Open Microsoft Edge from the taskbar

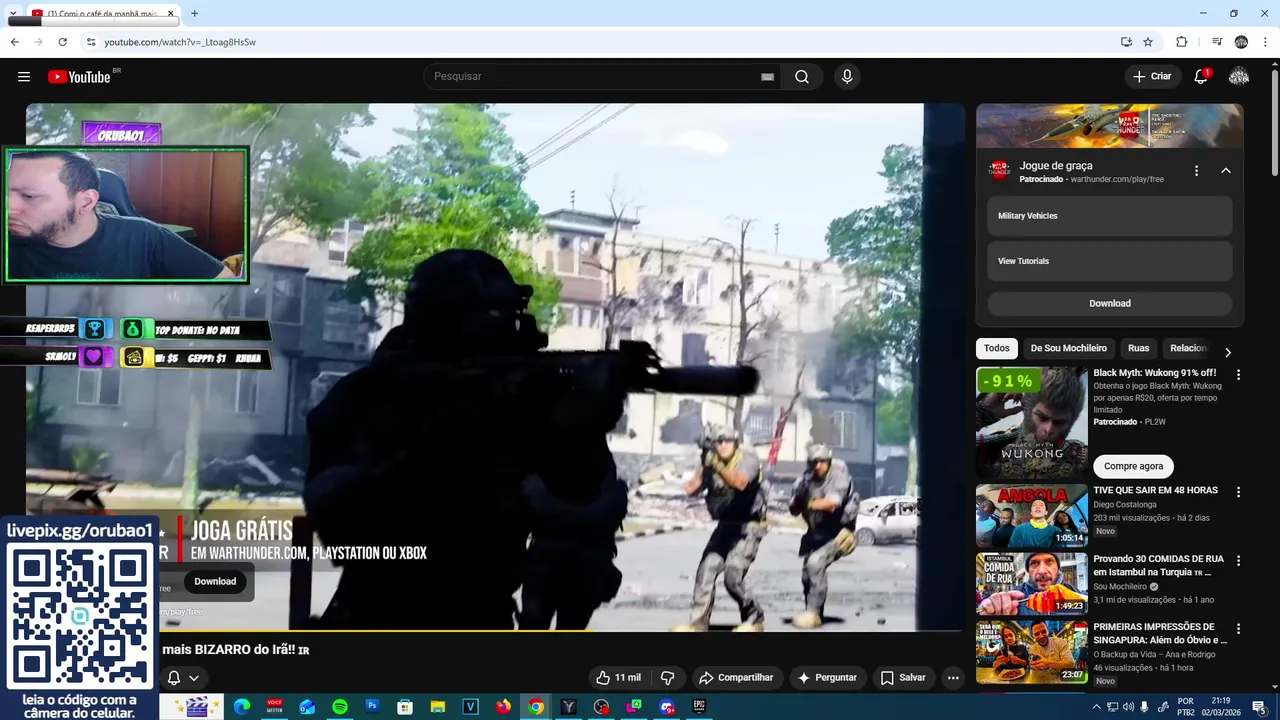pos(242,707)
